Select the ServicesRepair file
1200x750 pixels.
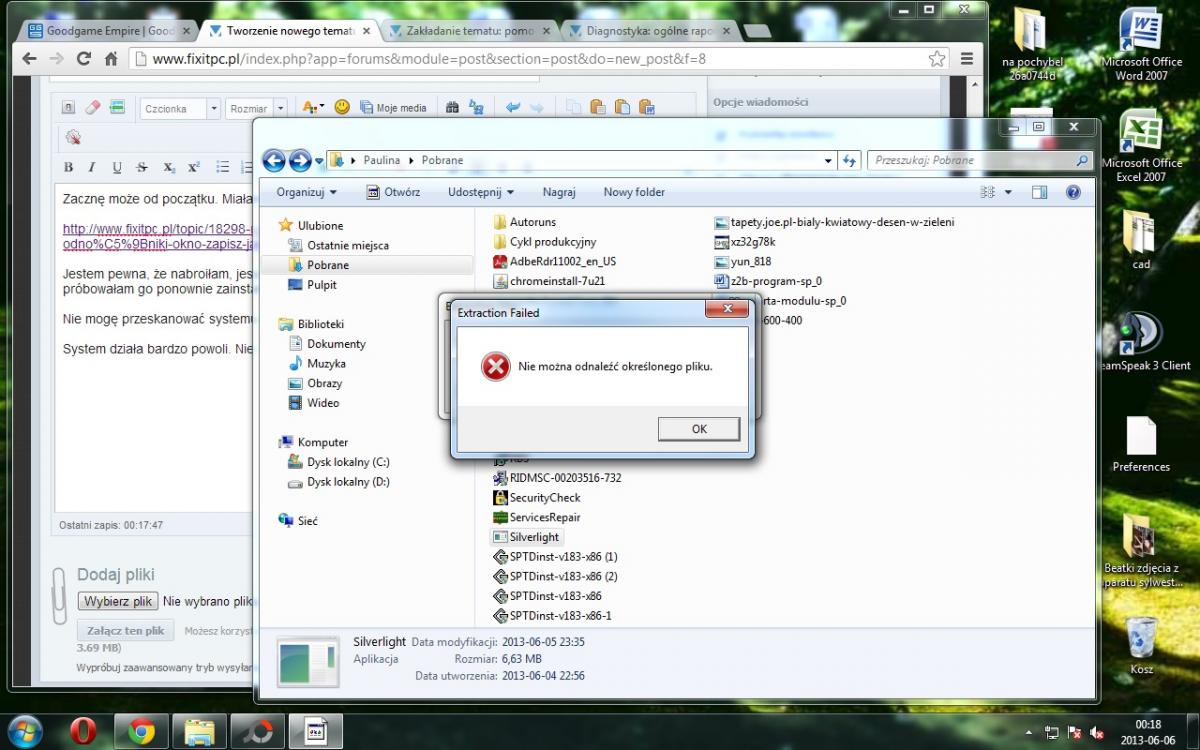(544, 518)
